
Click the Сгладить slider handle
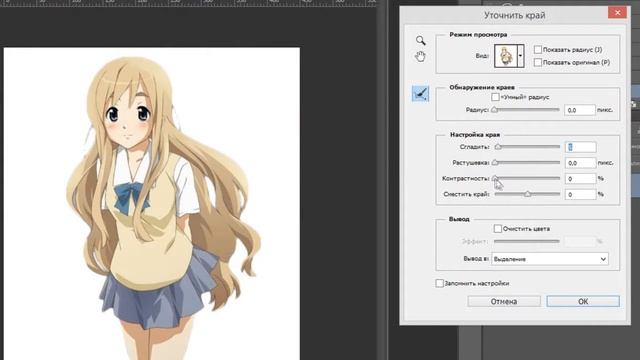point(498,147)
